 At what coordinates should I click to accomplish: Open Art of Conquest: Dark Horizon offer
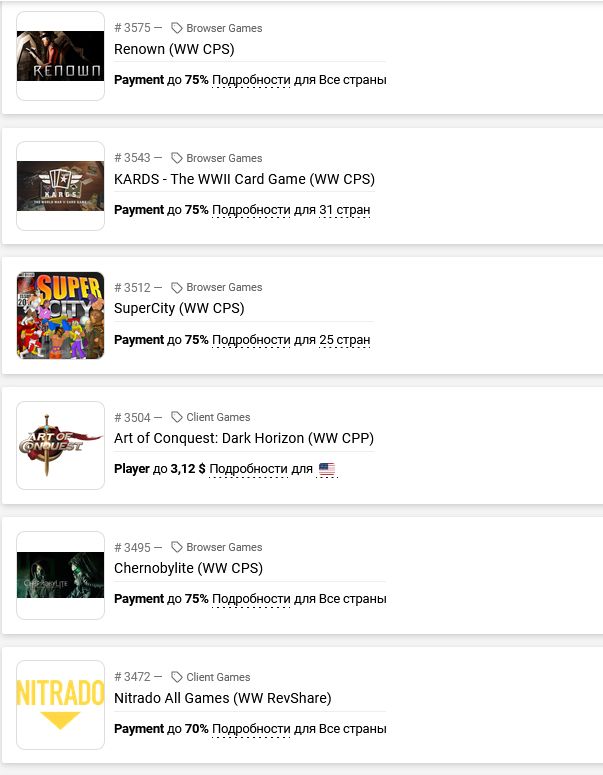point(244,438)
